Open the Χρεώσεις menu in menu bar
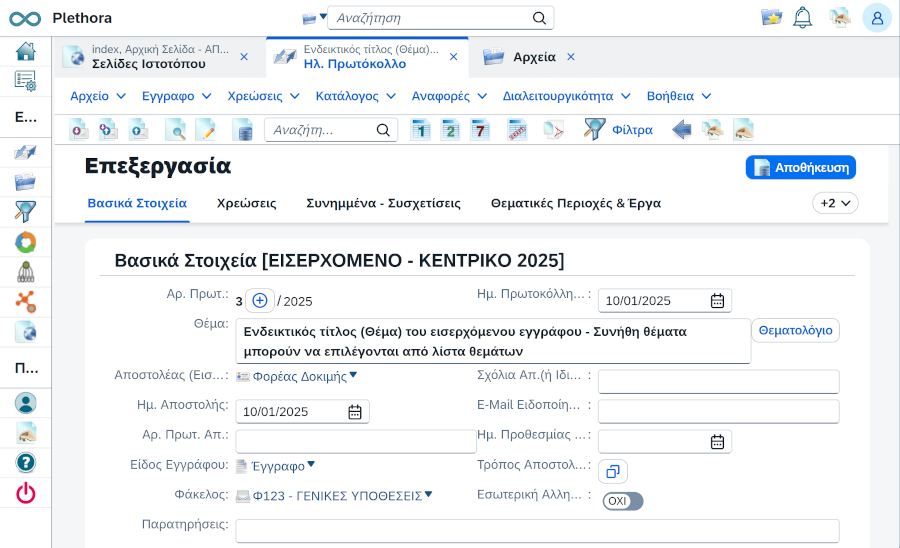 click(x=263, y=96)
